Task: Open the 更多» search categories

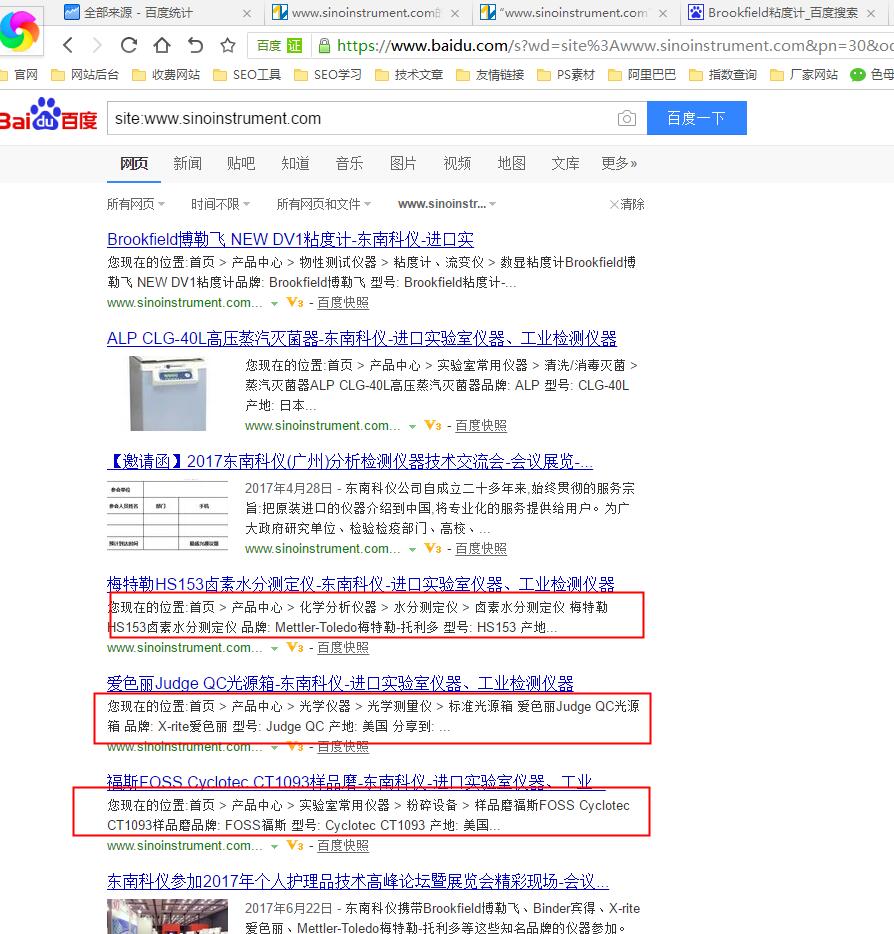Action: click(x=619, y=163)
